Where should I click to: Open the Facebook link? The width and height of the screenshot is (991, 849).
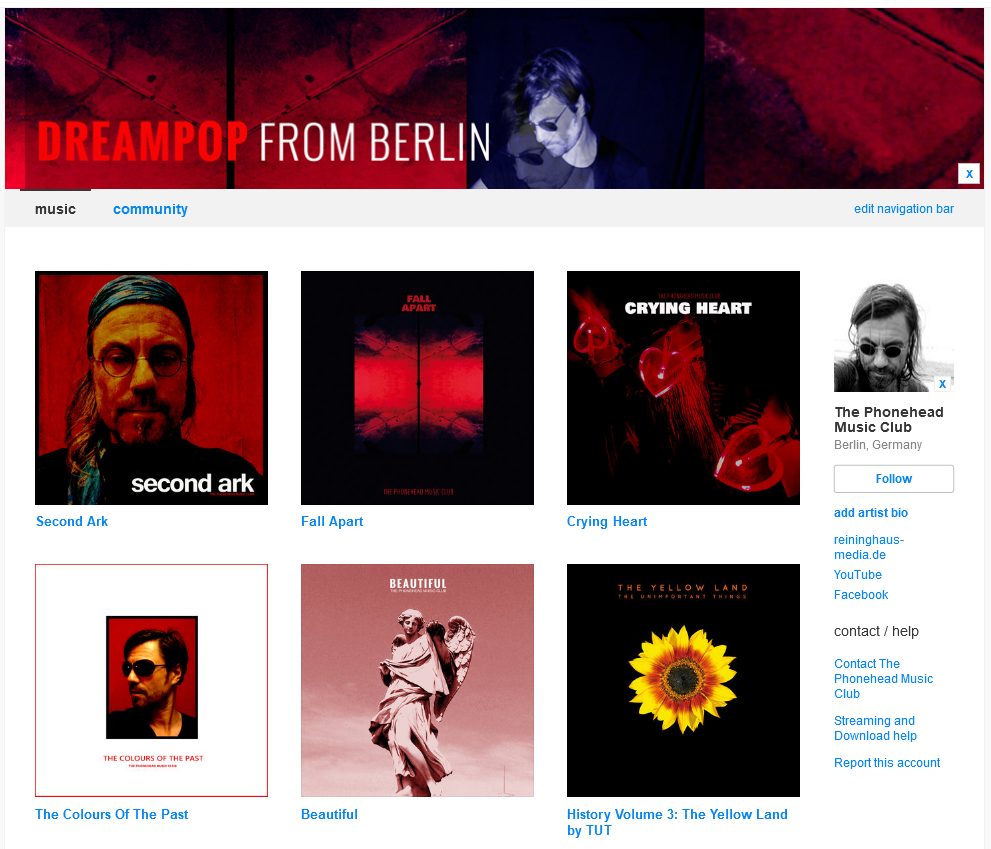coord(861,595)
